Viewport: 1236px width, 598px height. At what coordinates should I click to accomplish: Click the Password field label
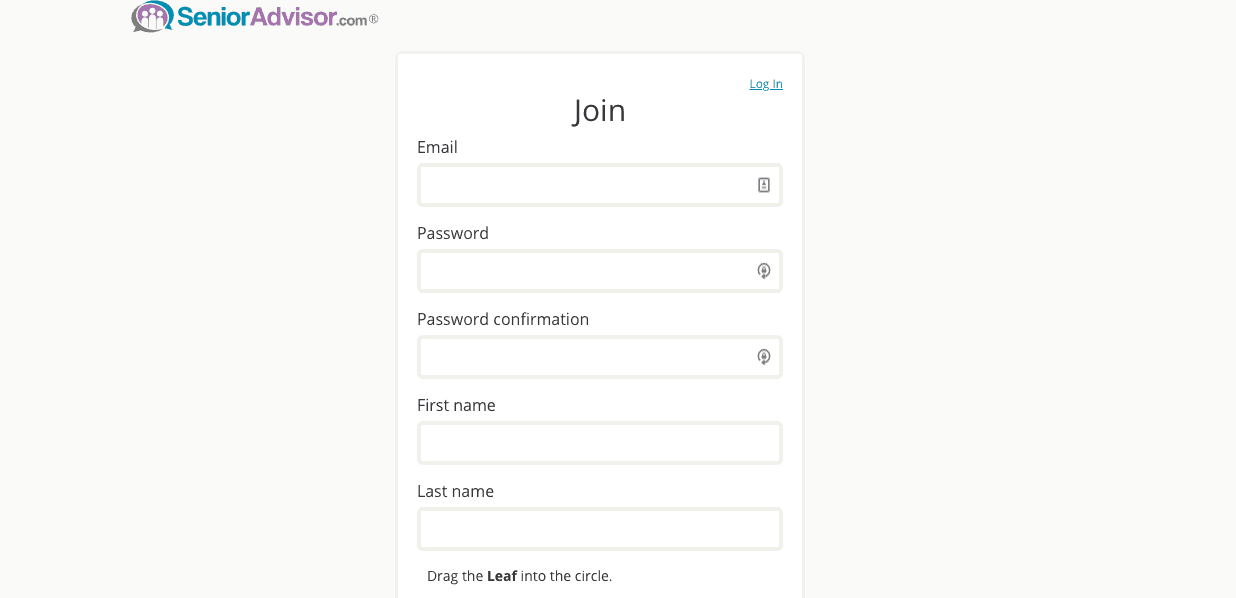coord(453,233)
